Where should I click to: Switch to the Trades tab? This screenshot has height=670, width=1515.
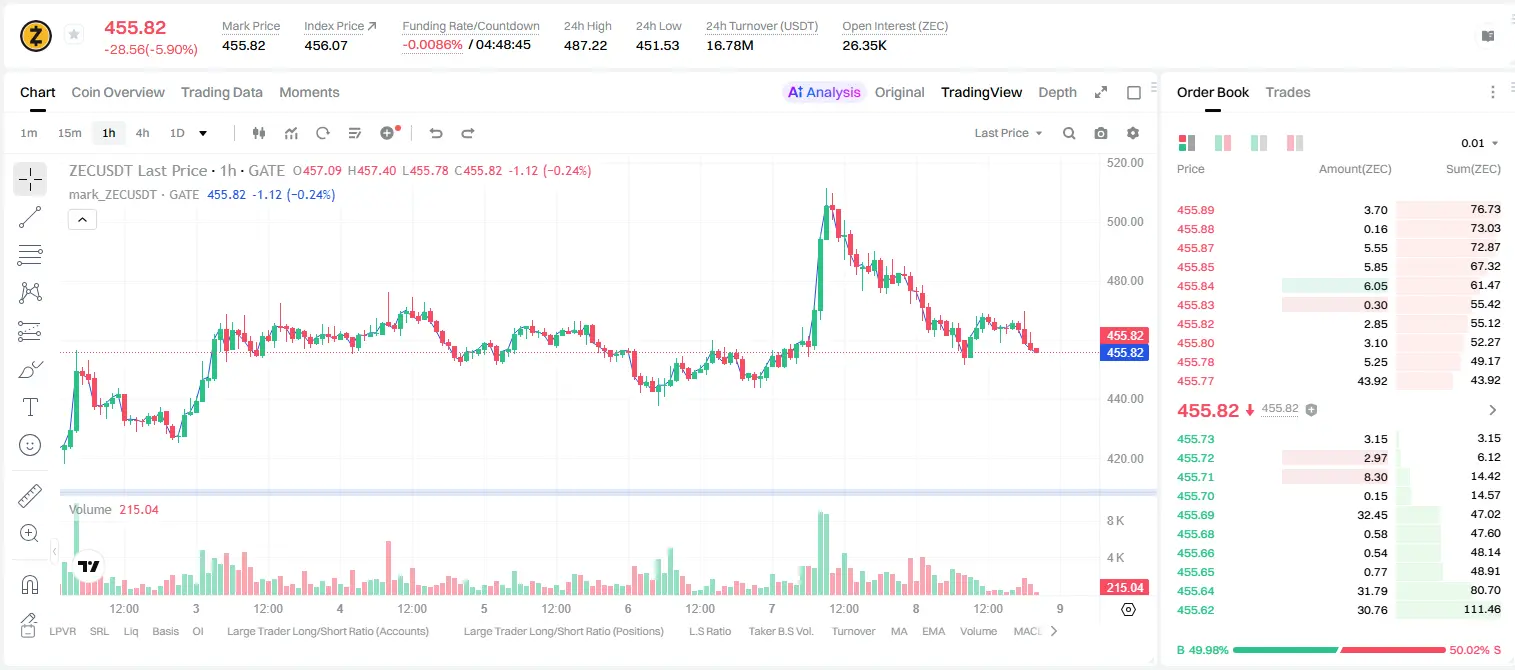click(1287, 92)
